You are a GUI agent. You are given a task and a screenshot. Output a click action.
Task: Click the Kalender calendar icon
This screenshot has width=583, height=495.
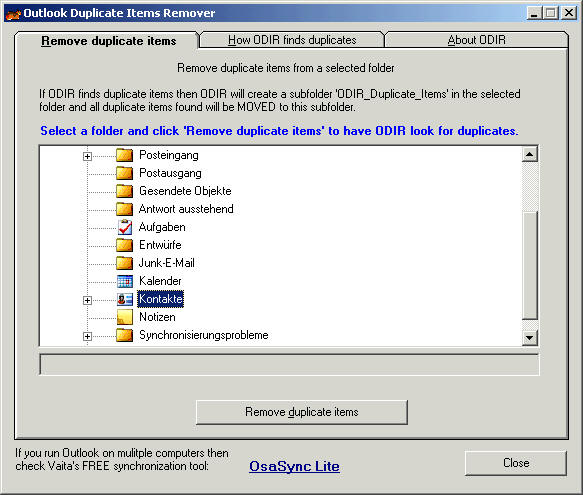click(x=125, y=281)
